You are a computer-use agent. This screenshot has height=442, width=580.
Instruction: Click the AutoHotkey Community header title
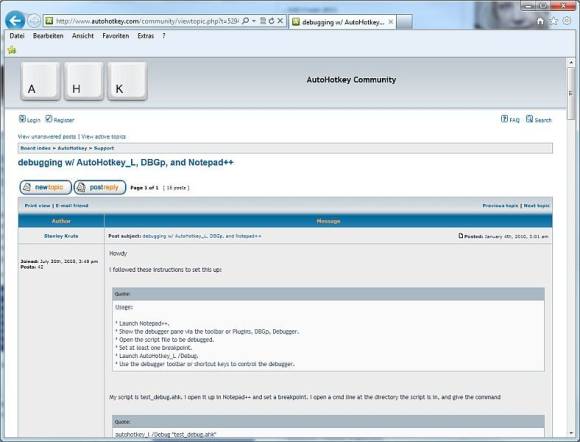351,80
